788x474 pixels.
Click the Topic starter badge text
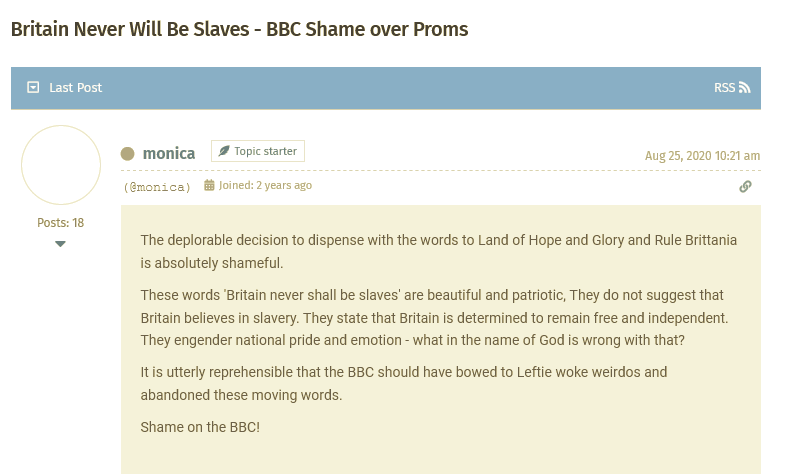[265, 151]
